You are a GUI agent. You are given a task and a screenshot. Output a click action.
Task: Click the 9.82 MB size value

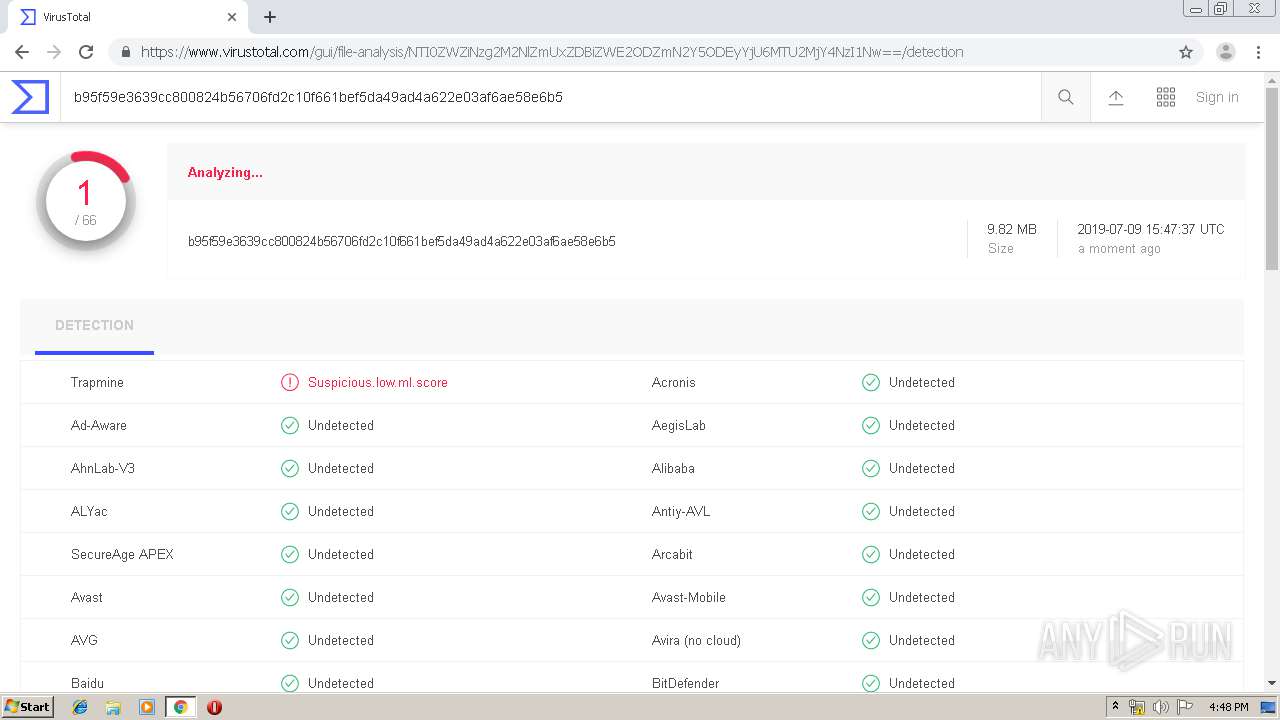point(1012,229)
